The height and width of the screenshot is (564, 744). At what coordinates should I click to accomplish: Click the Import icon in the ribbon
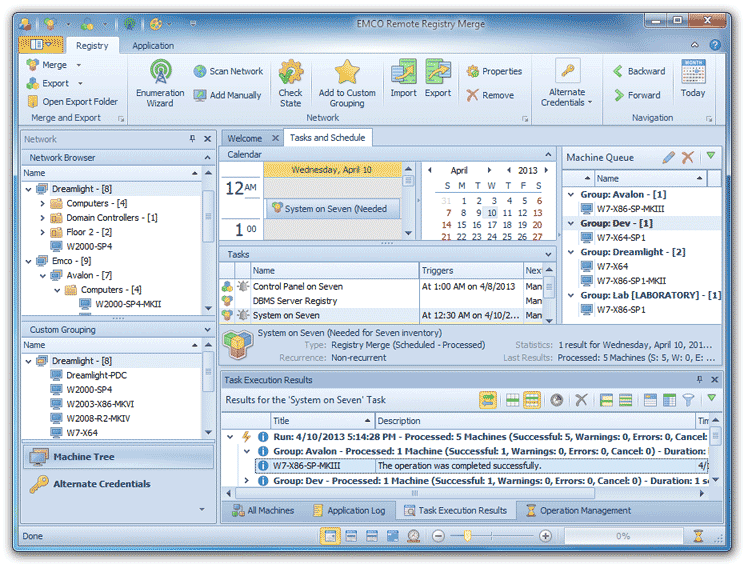click(x=404, y=73)
